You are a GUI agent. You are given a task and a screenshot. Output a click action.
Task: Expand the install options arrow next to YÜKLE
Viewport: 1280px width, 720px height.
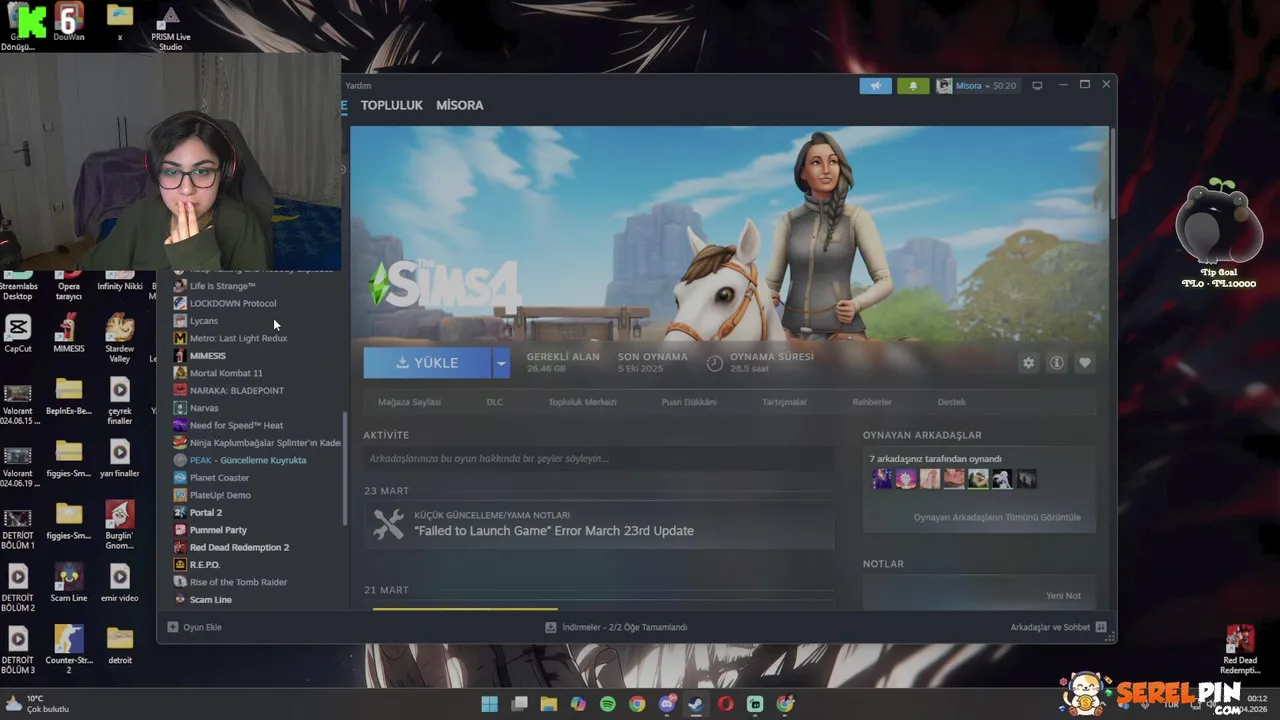501,363
